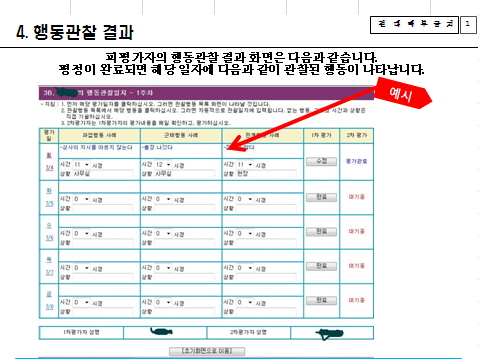The image size is (479, 361).
Task: Click 완료 button for Tuesday 3/5
Action: (321, 197)
